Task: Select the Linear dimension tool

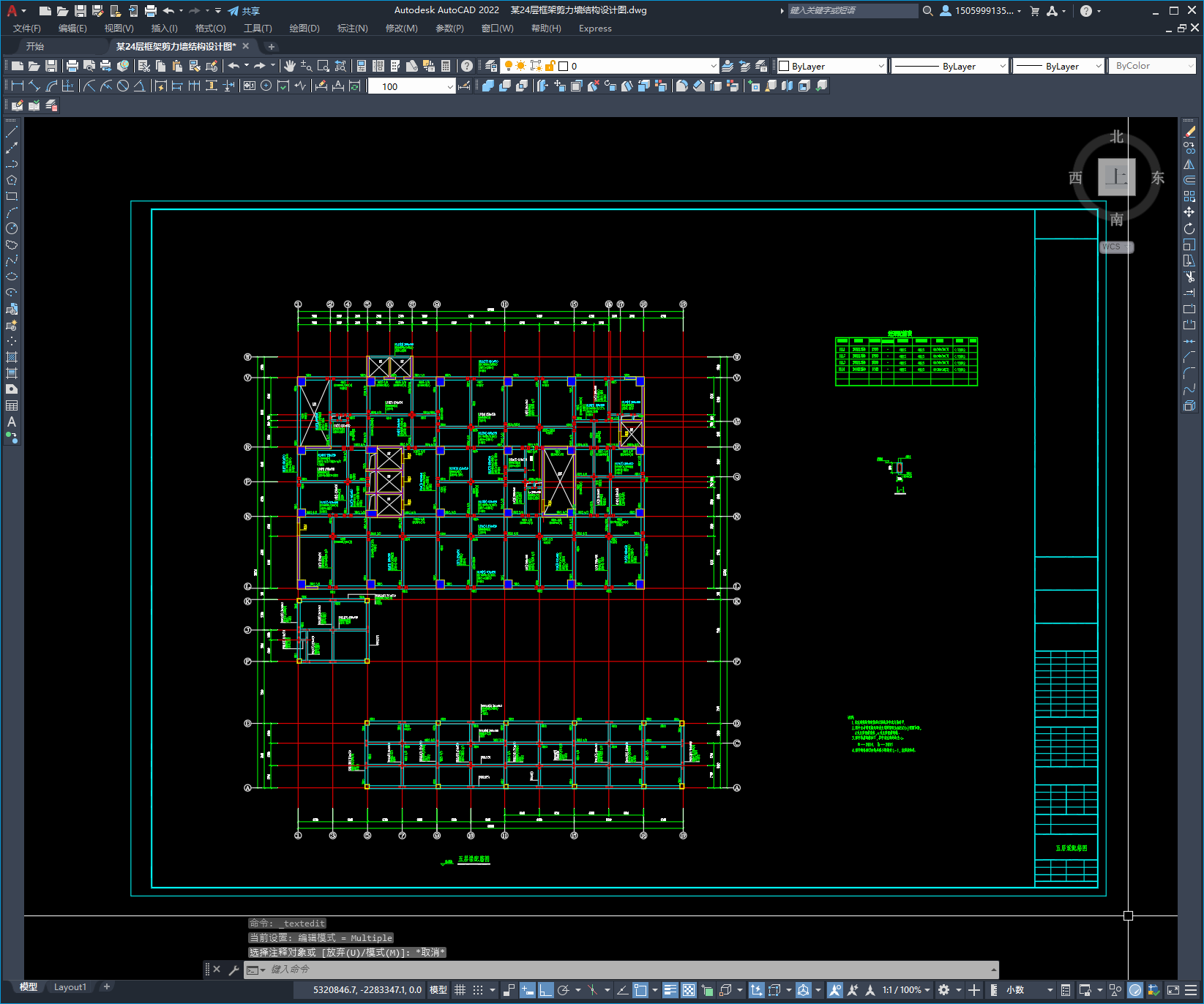Action: pyautogui.click(x=18, y=86)
